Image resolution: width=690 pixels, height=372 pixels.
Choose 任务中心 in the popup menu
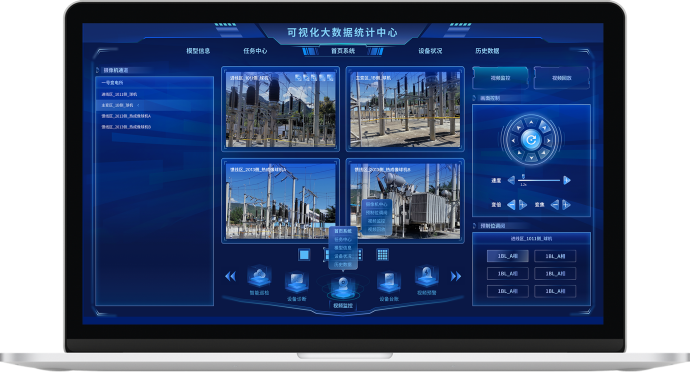coord(343,239)
